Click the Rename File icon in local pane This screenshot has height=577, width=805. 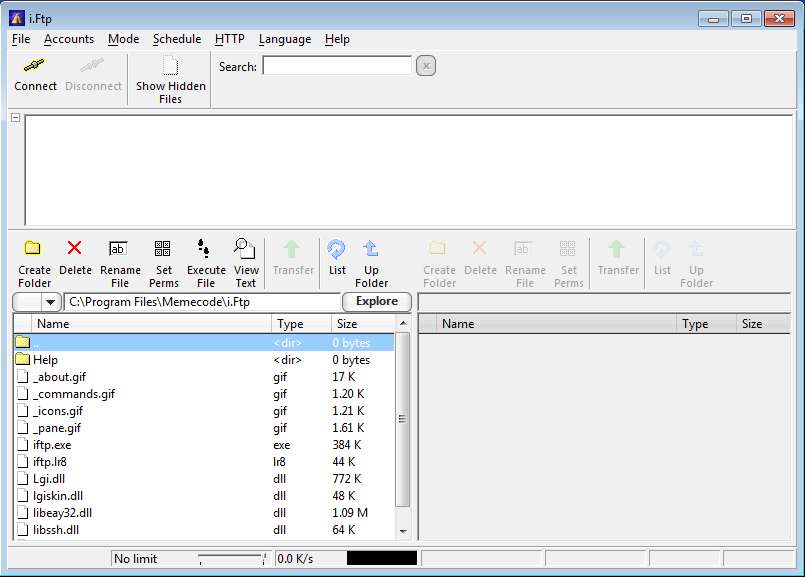[119, 249]
